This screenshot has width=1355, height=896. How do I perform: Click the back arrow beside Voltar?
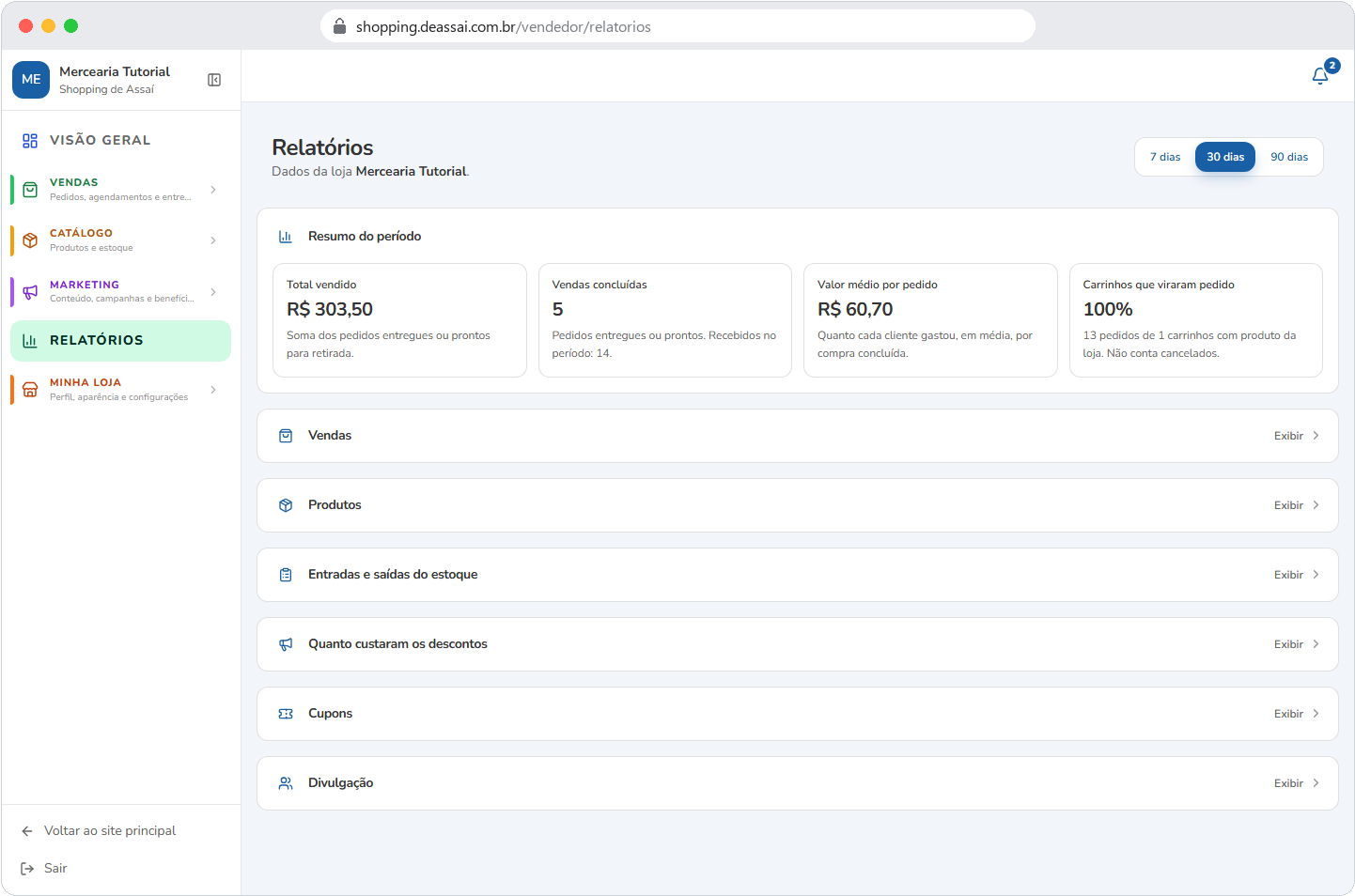coord(27,831)
